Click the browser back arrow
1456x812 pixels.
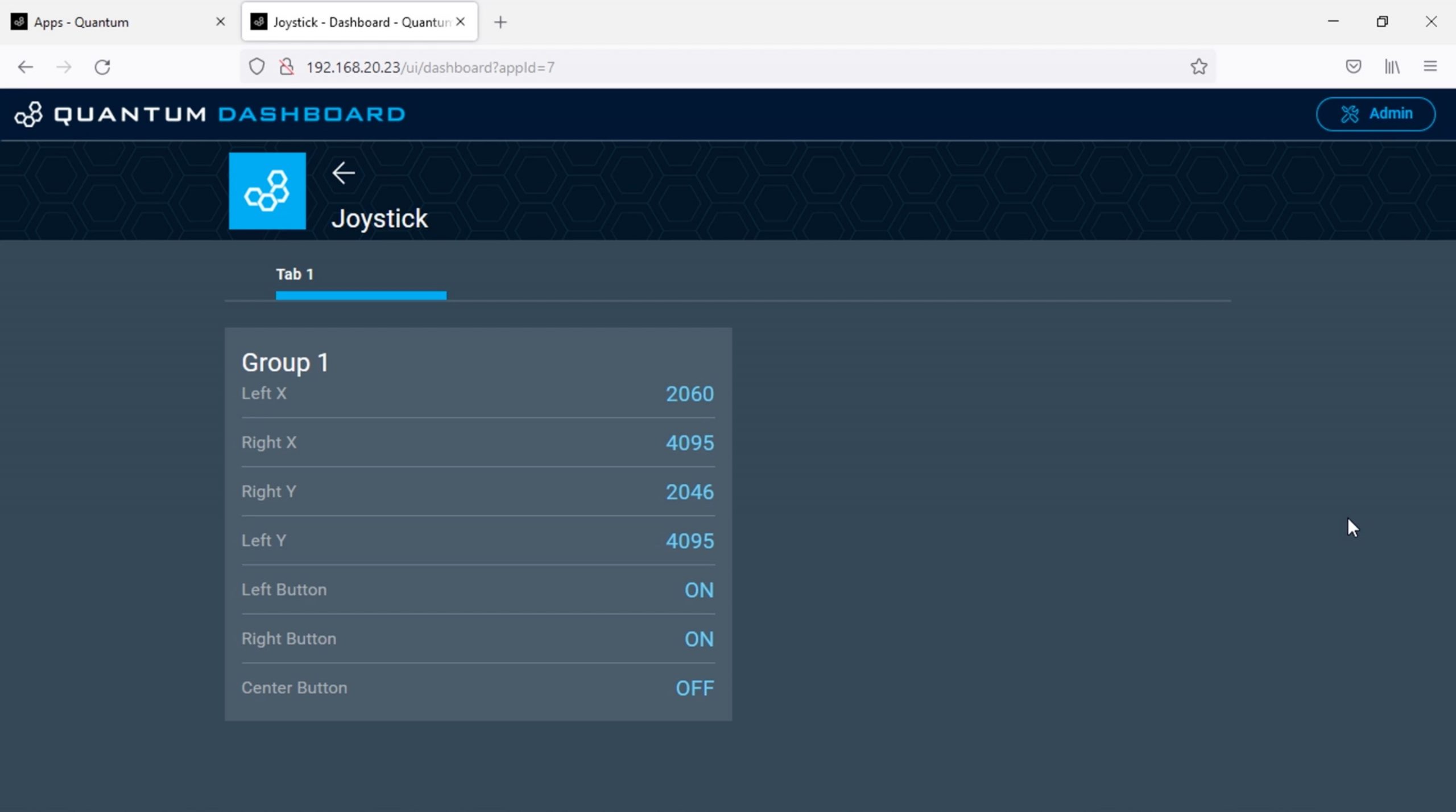coord(25,67)
